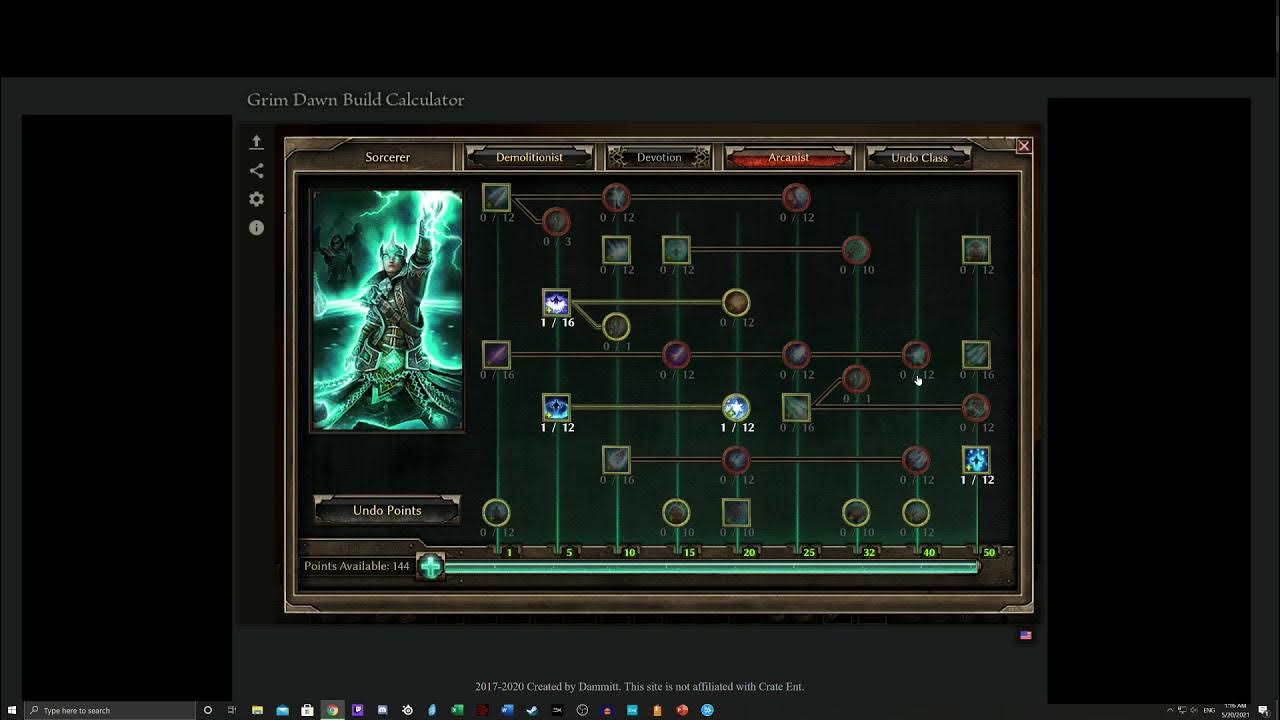This screenshot has height=720, width=1280.
Task: Click the Points Available: 144 text
Action: click(x=357, y=566)
